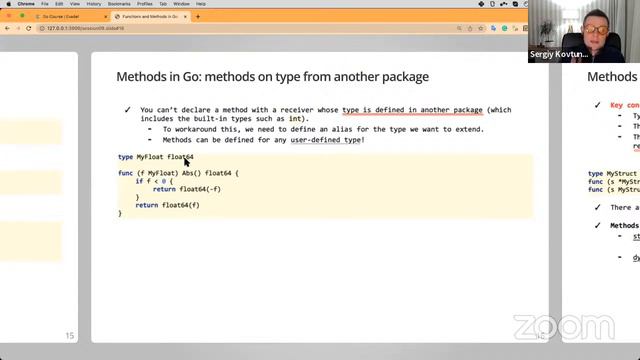Viewport: 640px width, 360px height.
Task: Open the History menu
Action: point(93,4)
